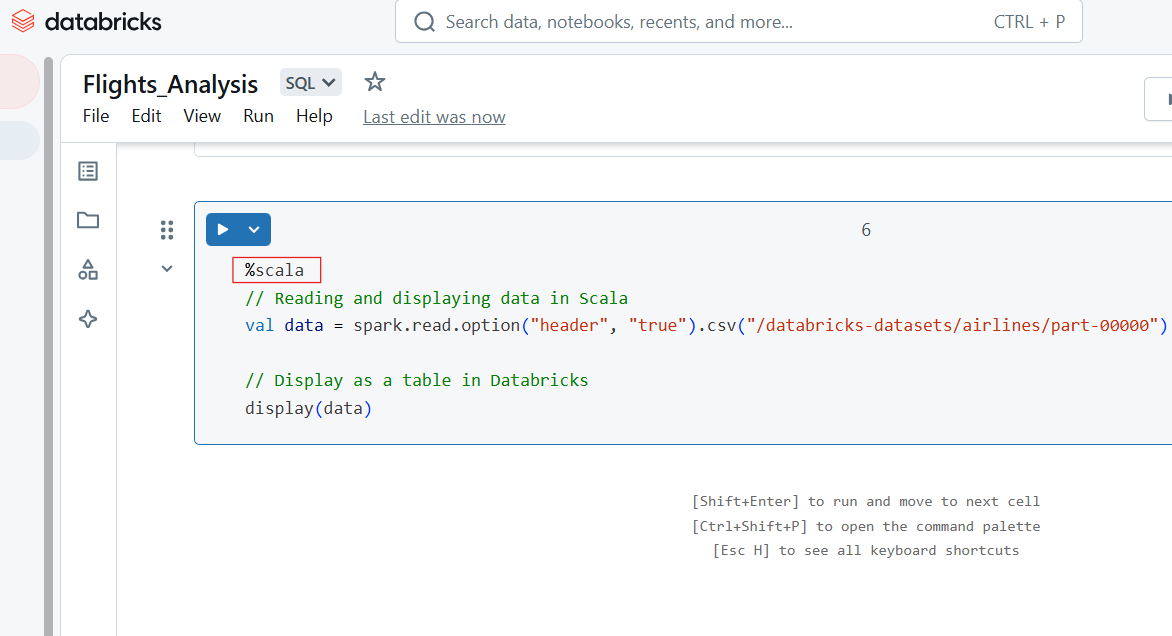Open the table of contents panel icon
Image resolution: width=1172 pixels, height=636 pixels.
88,171
